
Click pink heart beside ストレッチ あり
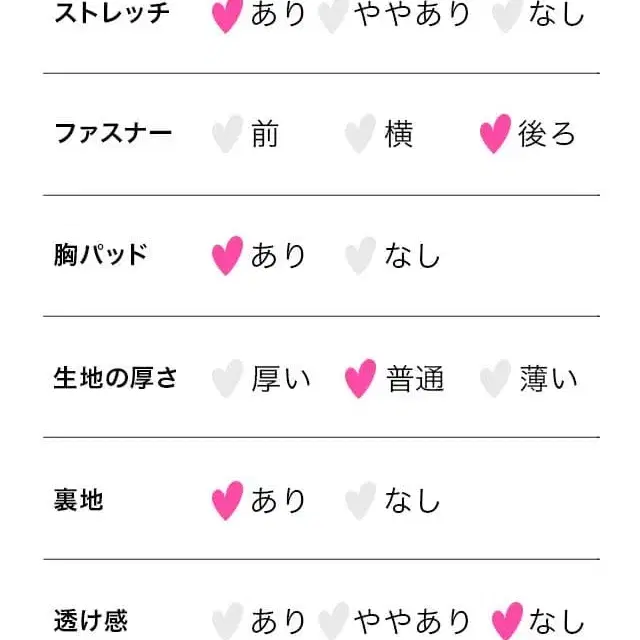point(227,14)
